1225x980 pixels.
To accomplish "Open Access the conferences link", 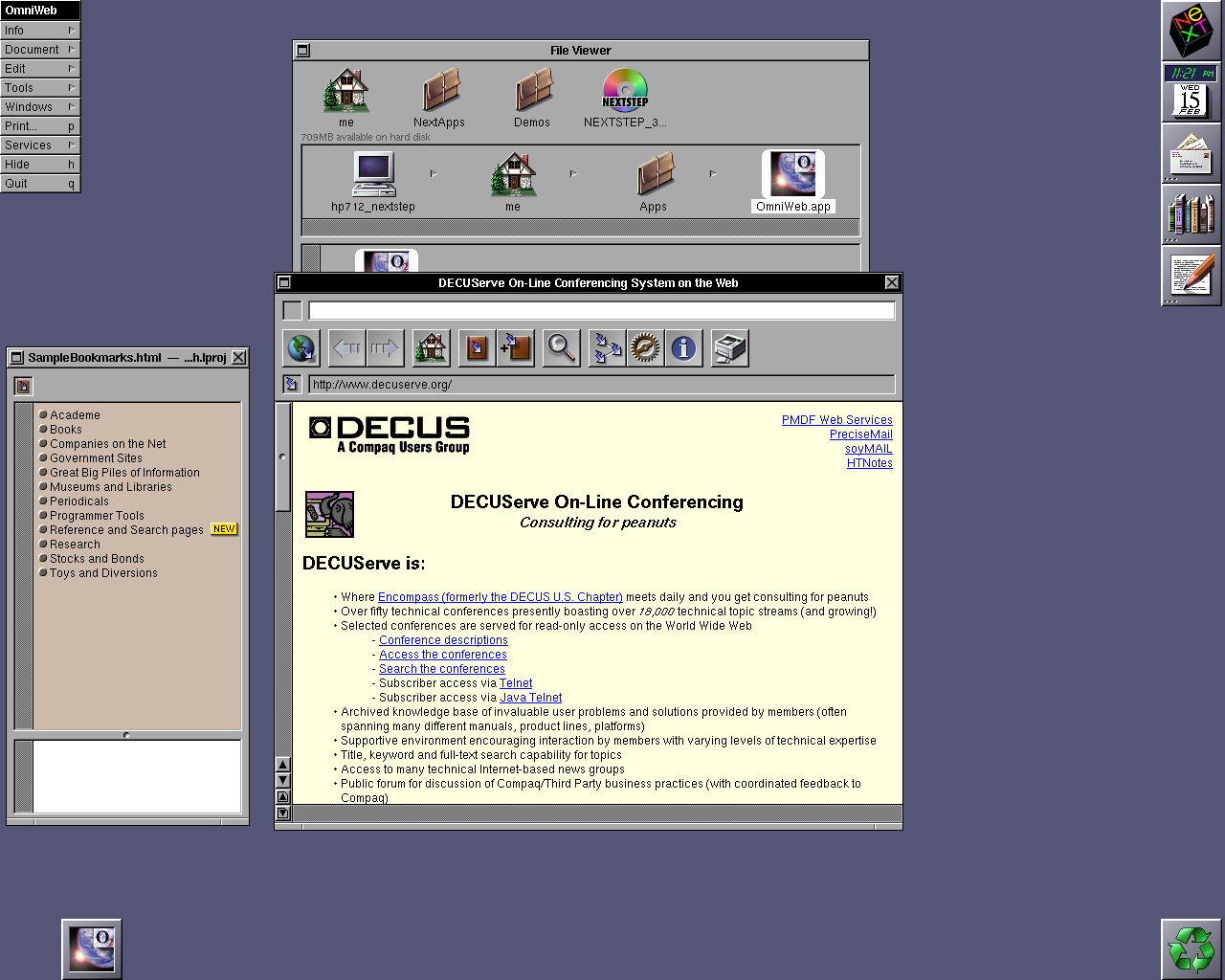I will (x=443, y=655).
